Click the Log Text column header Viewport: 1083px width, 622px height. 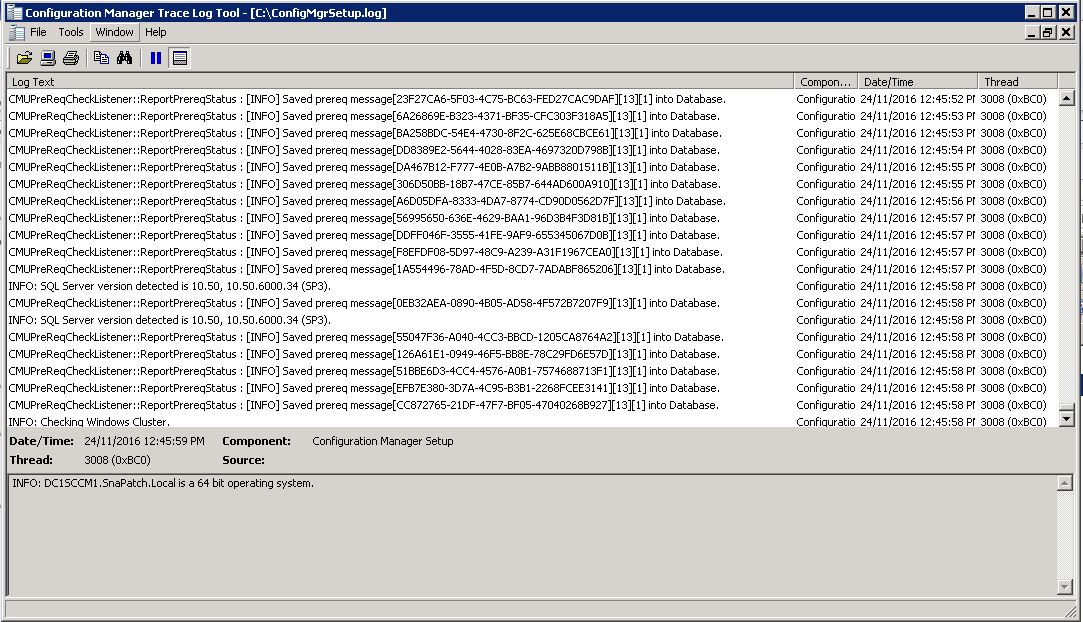click(x=400, y=81)
